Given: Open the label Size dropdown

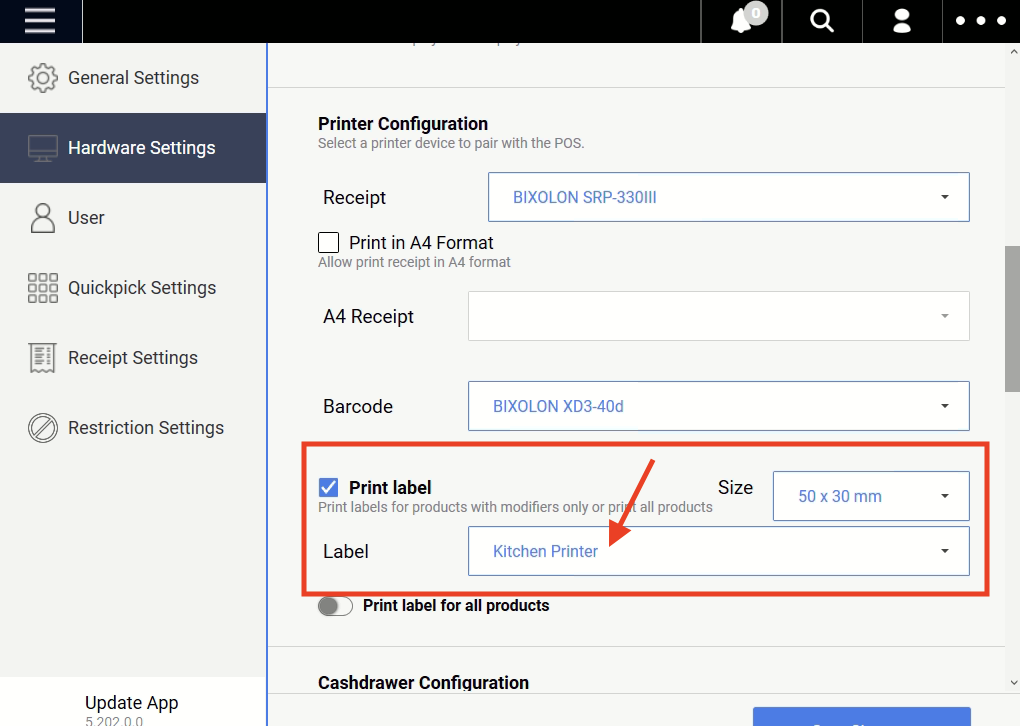Looking at the screenshot, I should [870, 496].
